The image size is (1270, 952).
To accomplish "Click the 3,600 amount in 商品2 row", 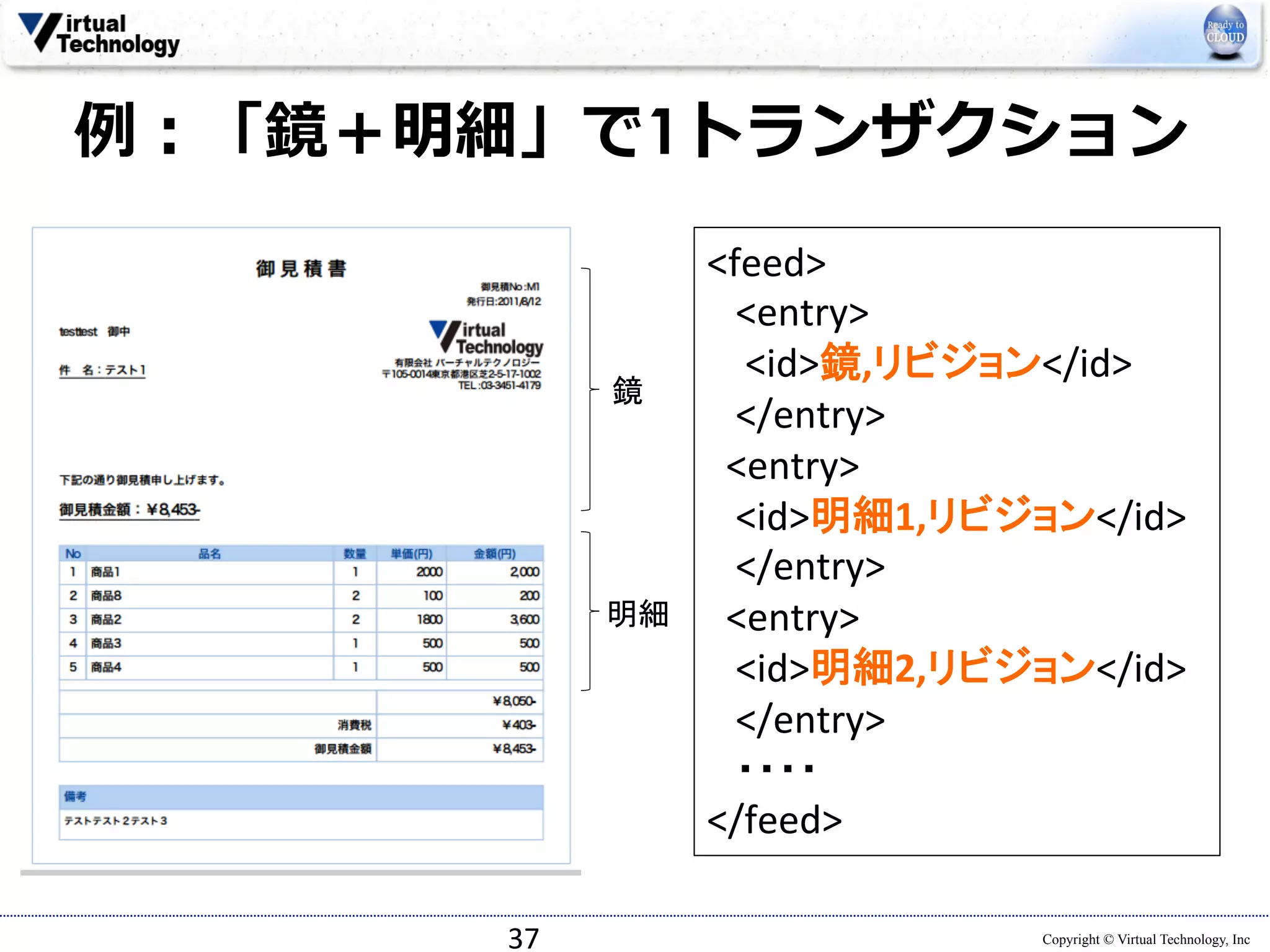I will 525,619.
